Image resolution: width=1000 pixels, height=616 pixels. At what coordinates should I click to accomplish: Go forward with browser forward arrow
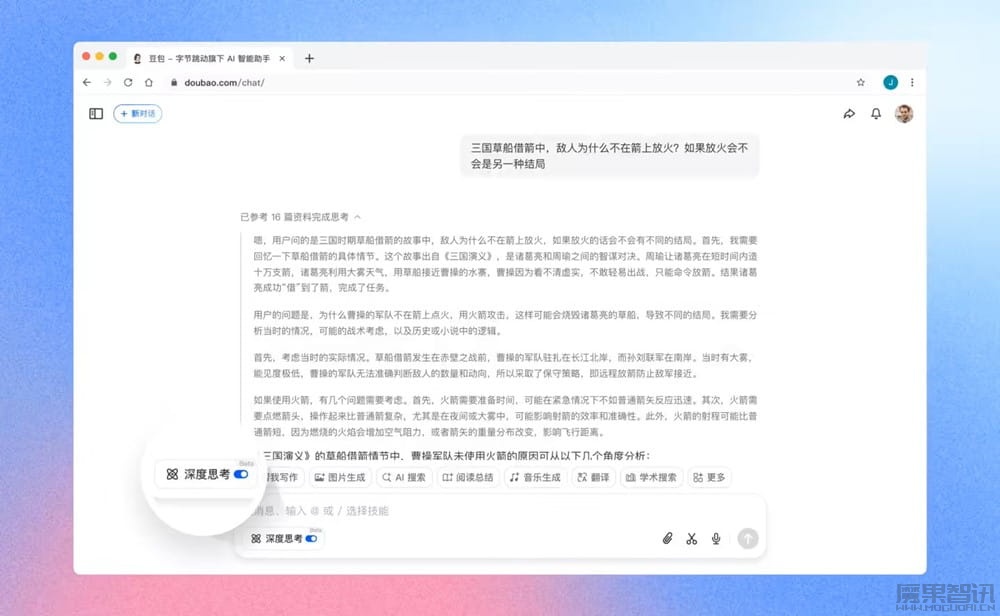(107, 82)
